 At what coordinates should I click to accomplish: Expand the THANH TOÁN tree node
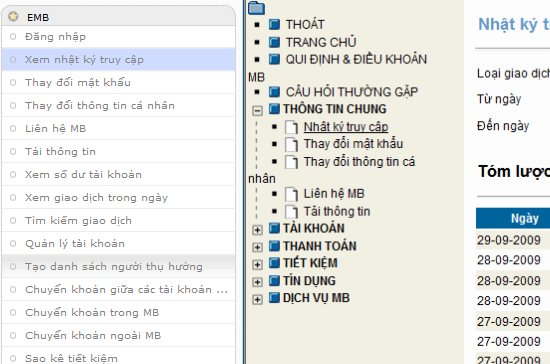coord(257,247)
